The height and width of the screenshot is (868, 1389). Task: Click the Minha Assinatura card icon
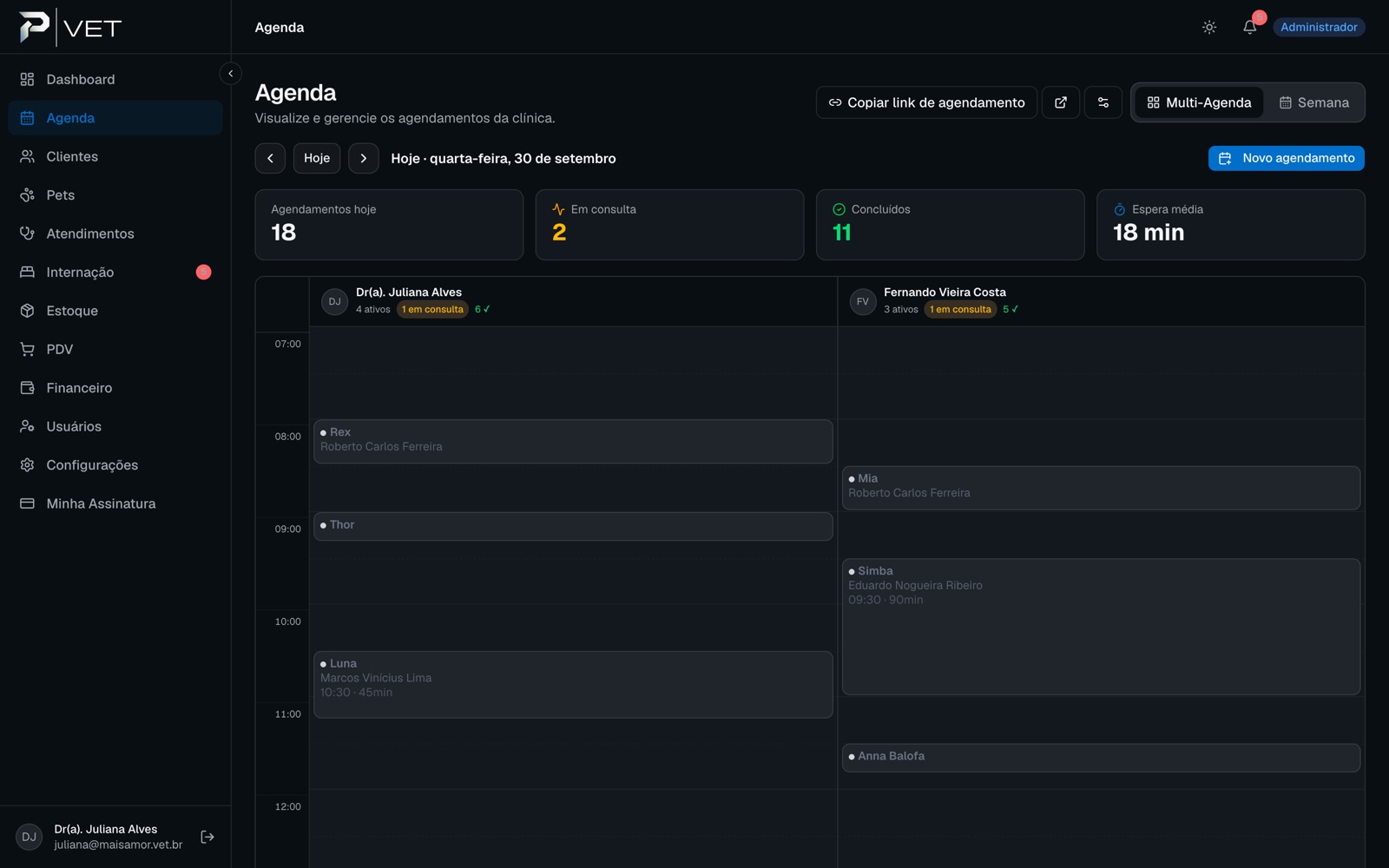tap(28, 503)
